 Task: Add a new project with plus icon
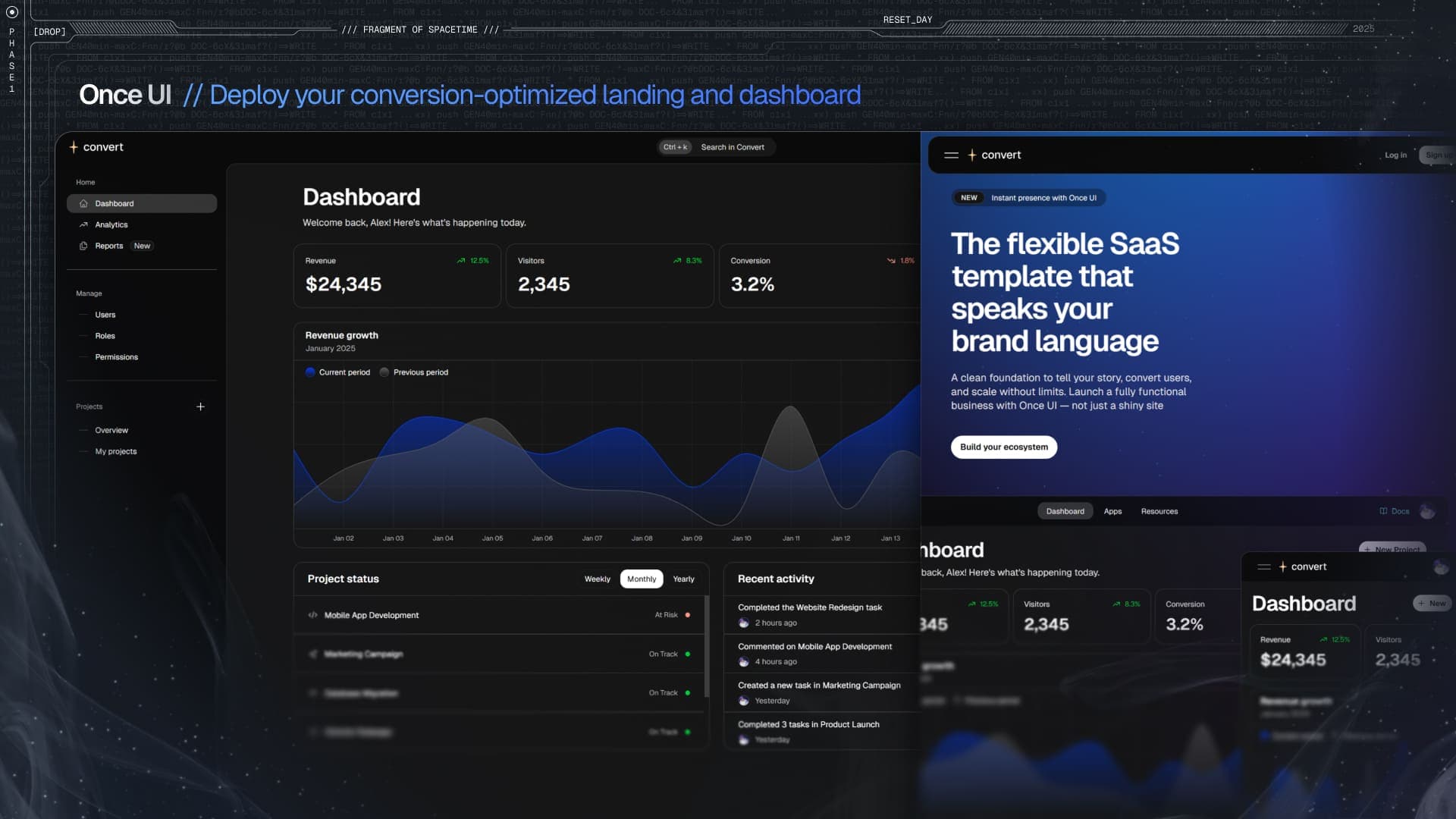click(x=200, y=406)
